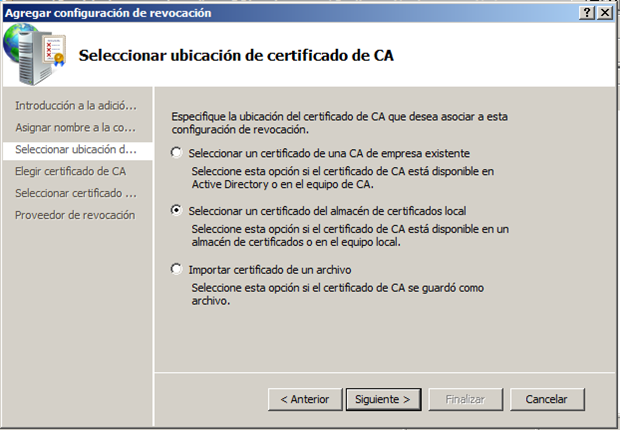This screenshot has width=620, height=430.
Task: Select 'Seleccionar un certificado de una CA de empresa existente'
Action: [x=178, y=153]
